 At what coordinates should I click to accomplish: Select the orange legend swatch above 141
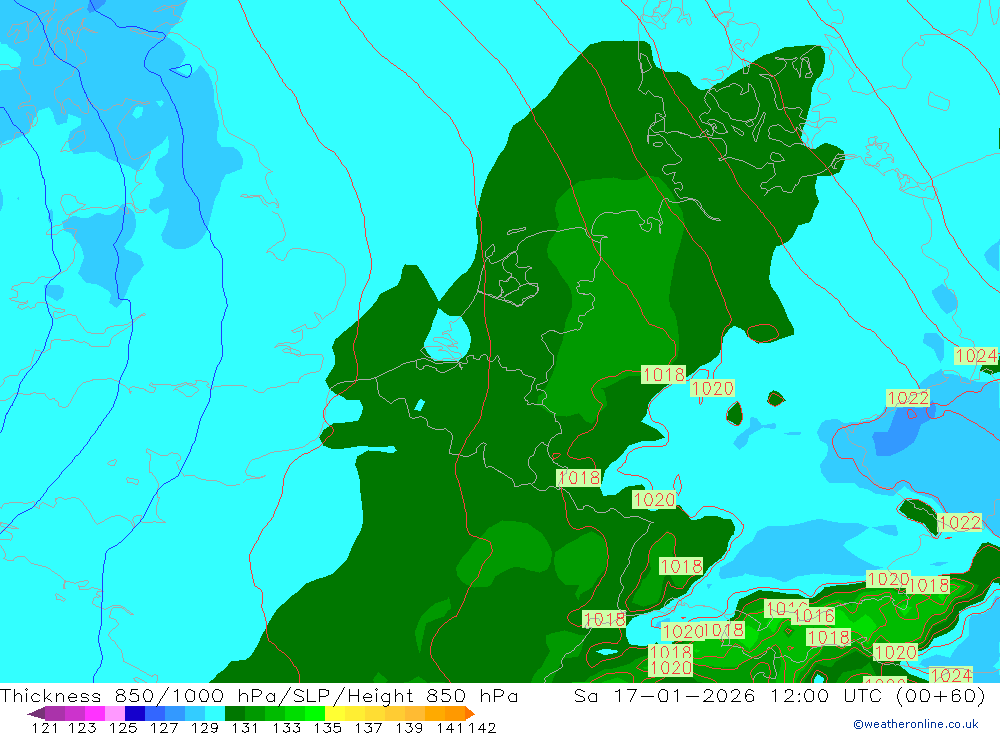(x=455, y=713)
